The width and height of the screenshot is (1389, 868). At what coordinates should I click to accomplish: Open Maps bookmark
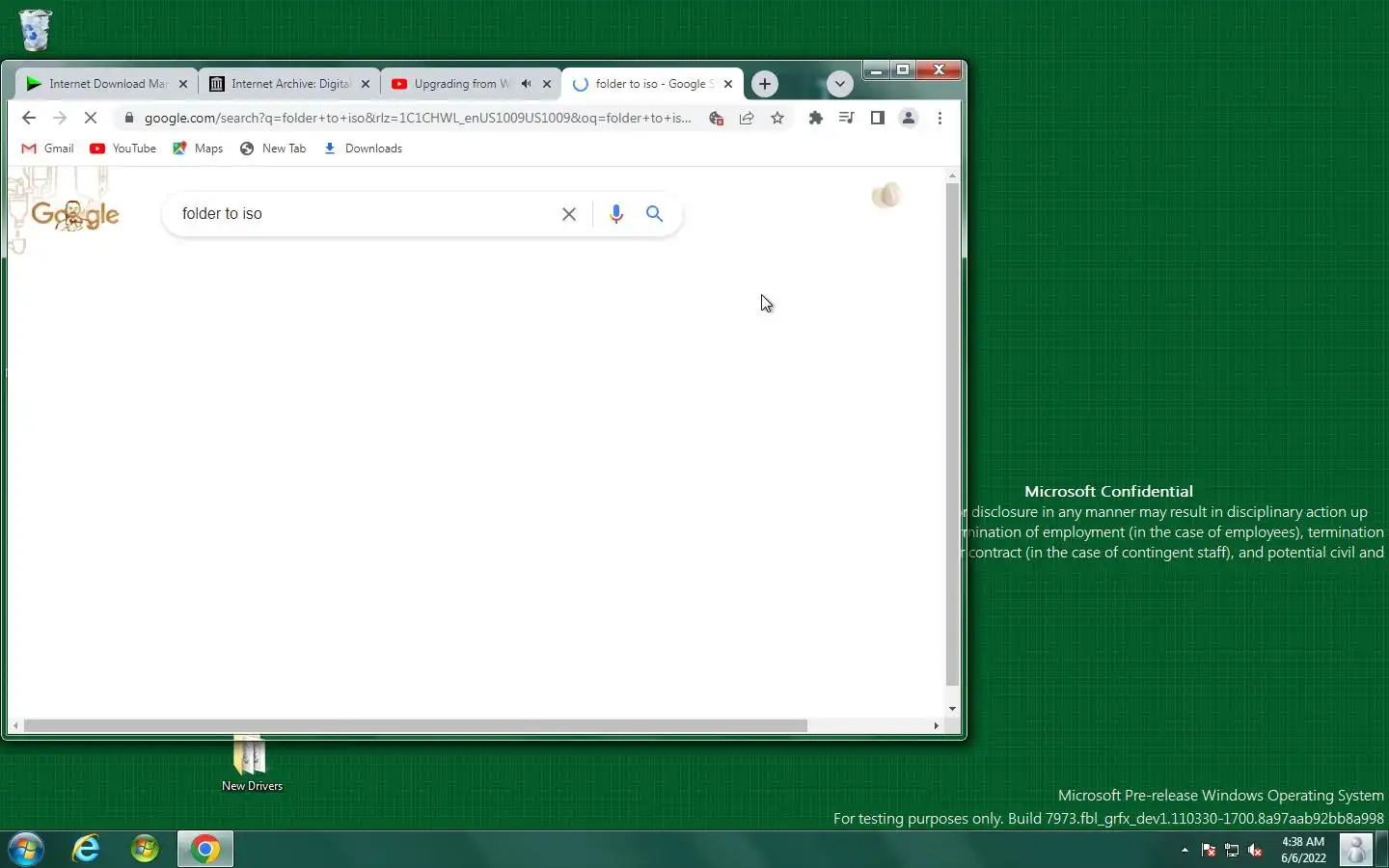tap(198, 149)
